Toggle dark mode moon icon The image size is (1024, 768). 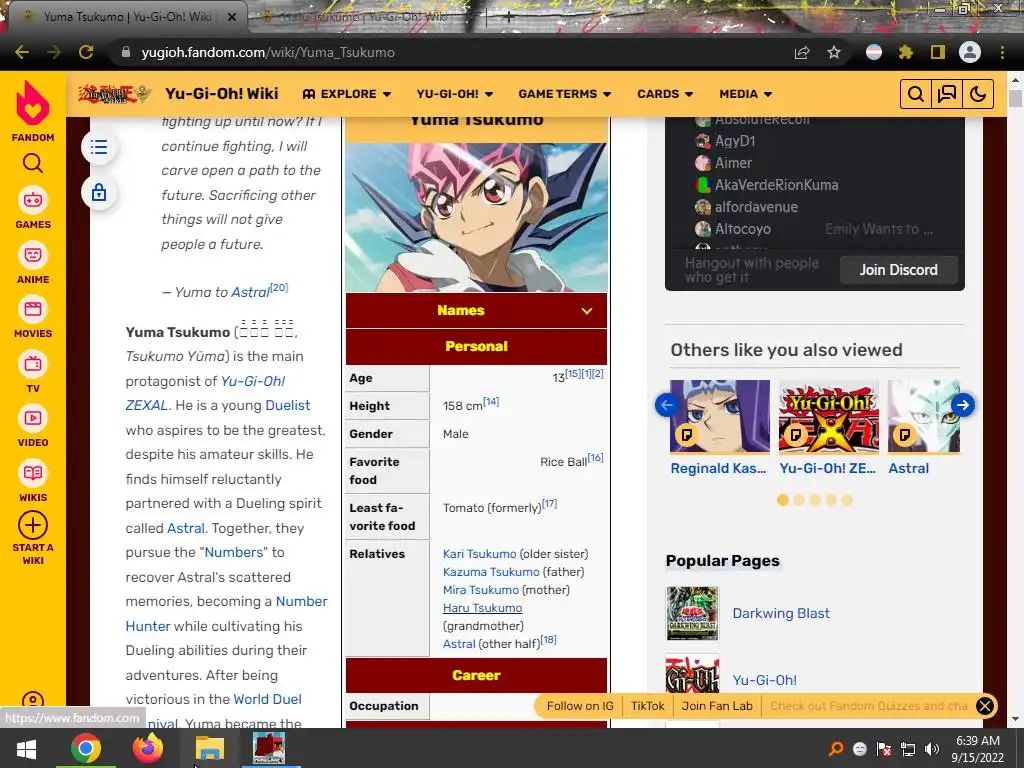coord(978,95)
